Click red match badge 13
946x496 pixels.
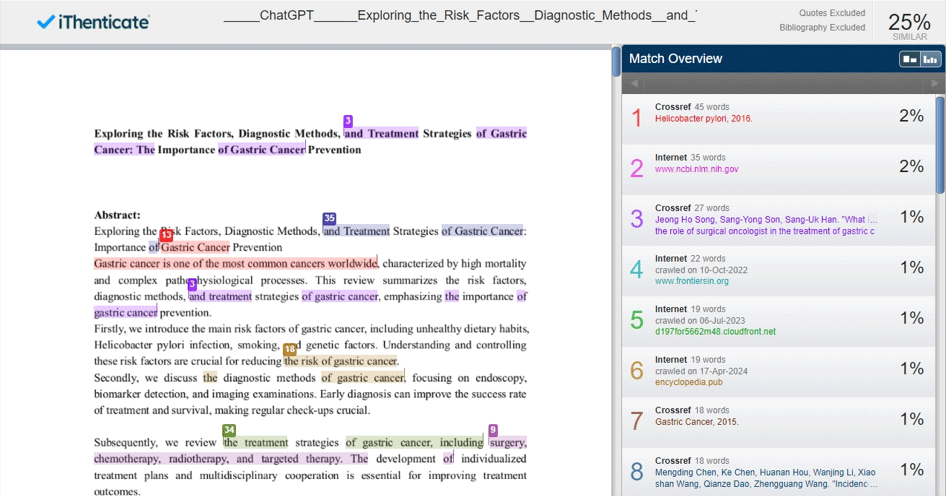(166, 235)
